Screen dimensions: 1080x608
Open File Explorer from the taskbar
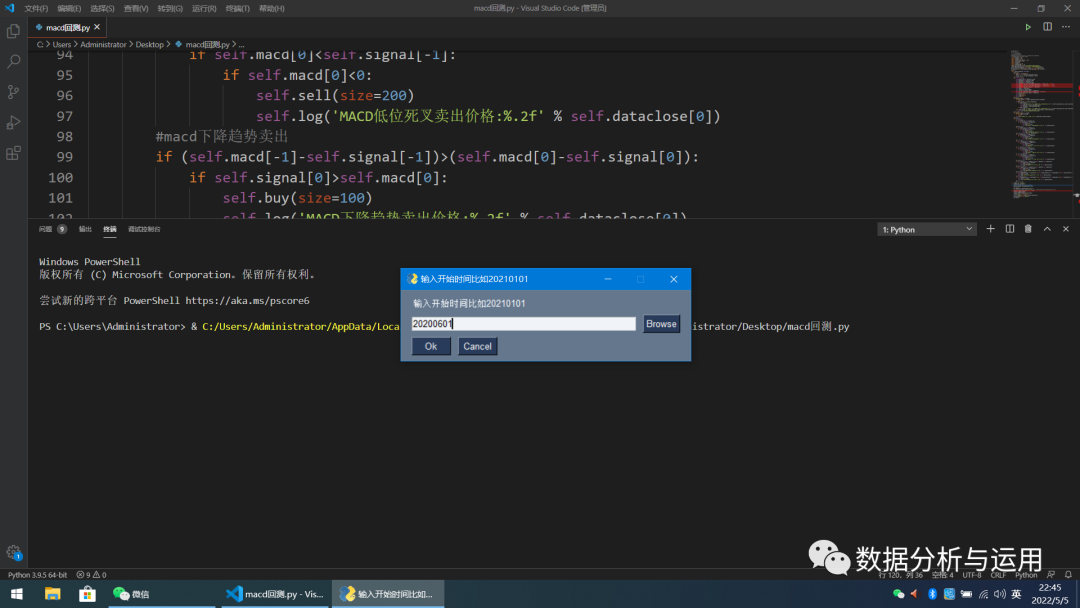click(52, 594)
